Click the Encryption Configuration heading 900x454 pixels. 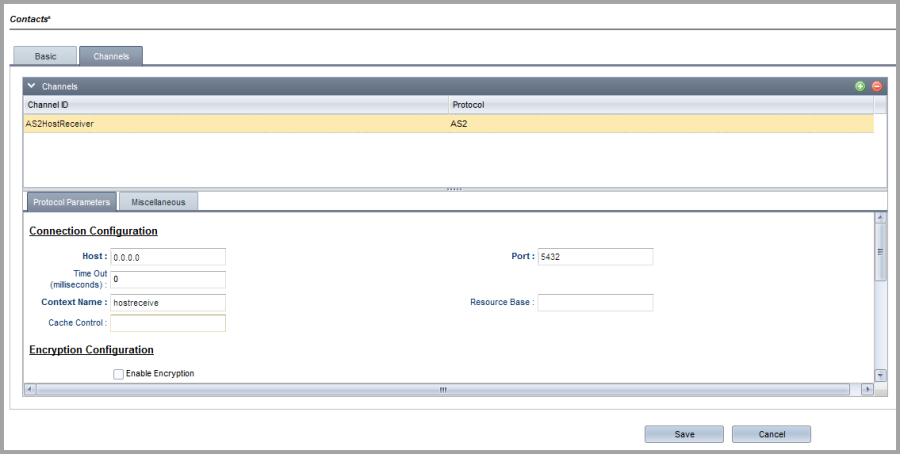tap(91, 350)
